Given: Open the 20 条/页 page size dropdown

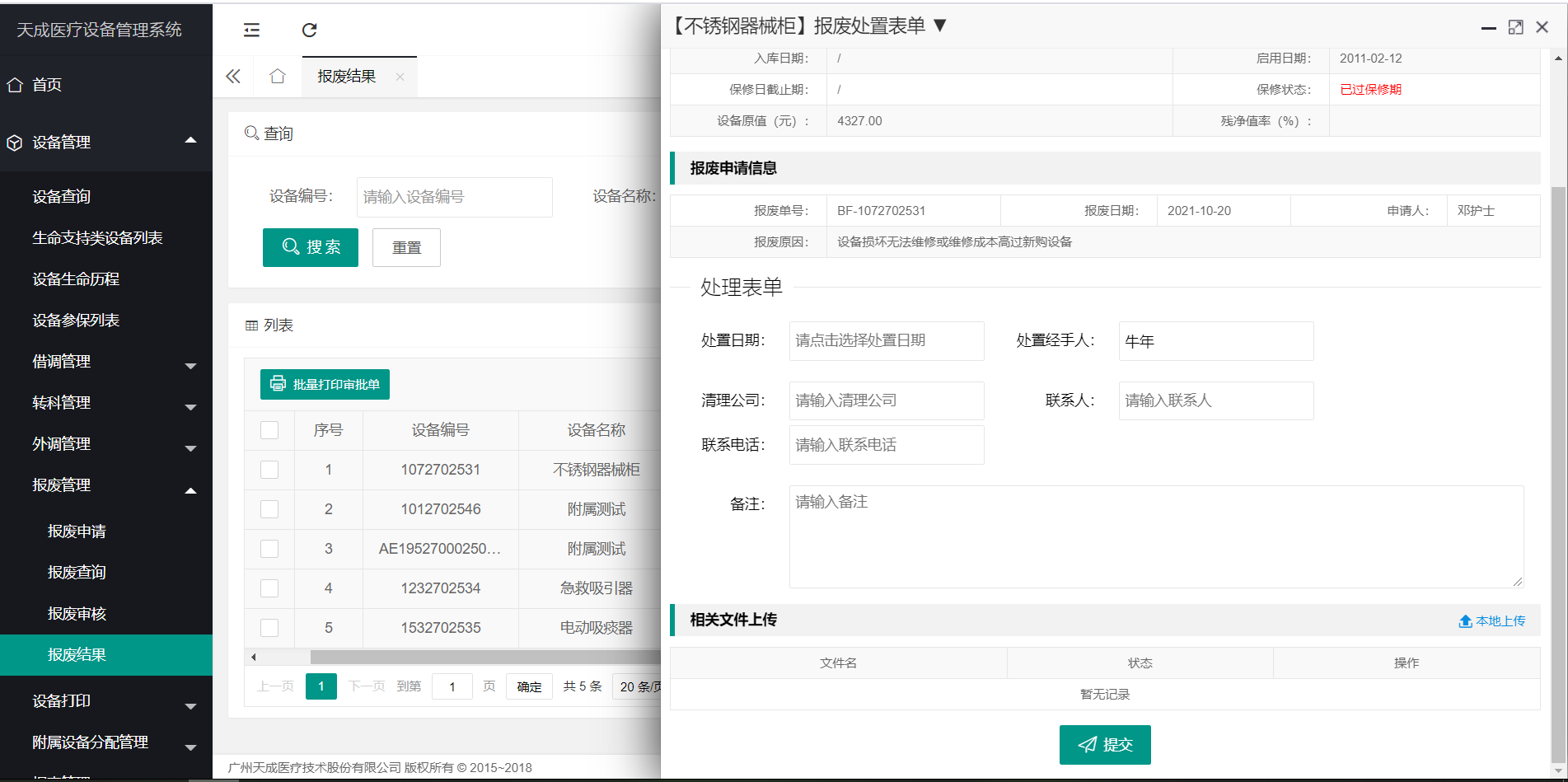Looking at the screenshot, I should 636,686.
